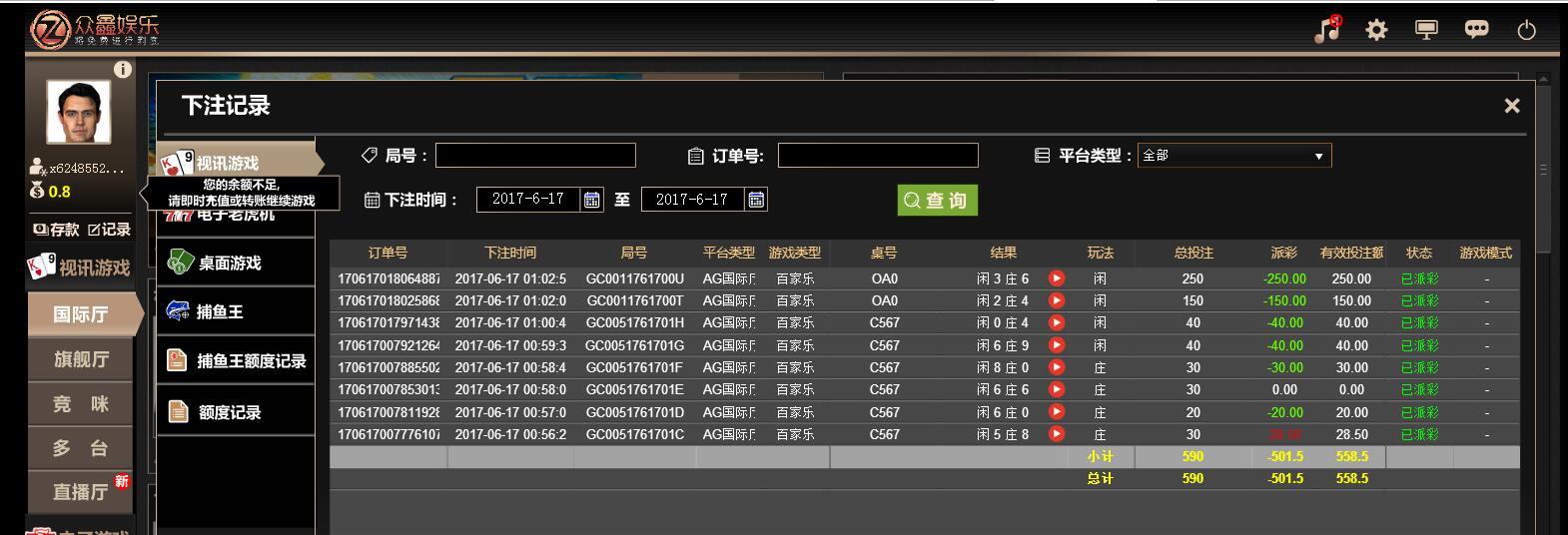The height and width of the screenshot is (535, 1568).
Task: Click the -150.00 payout cell
Action: [x=1284, y=300]
